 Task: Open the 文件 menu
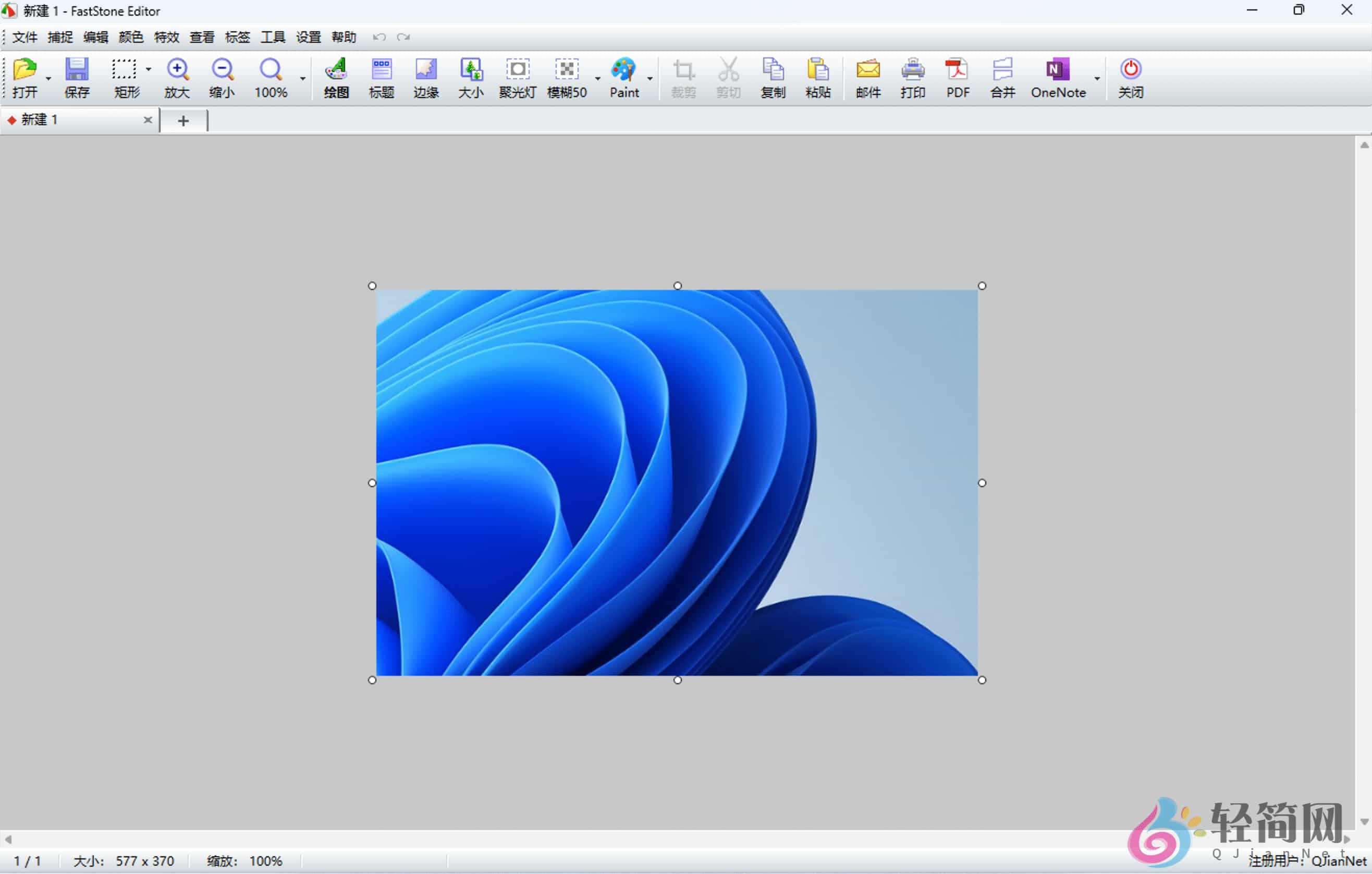tap(24, 37)
